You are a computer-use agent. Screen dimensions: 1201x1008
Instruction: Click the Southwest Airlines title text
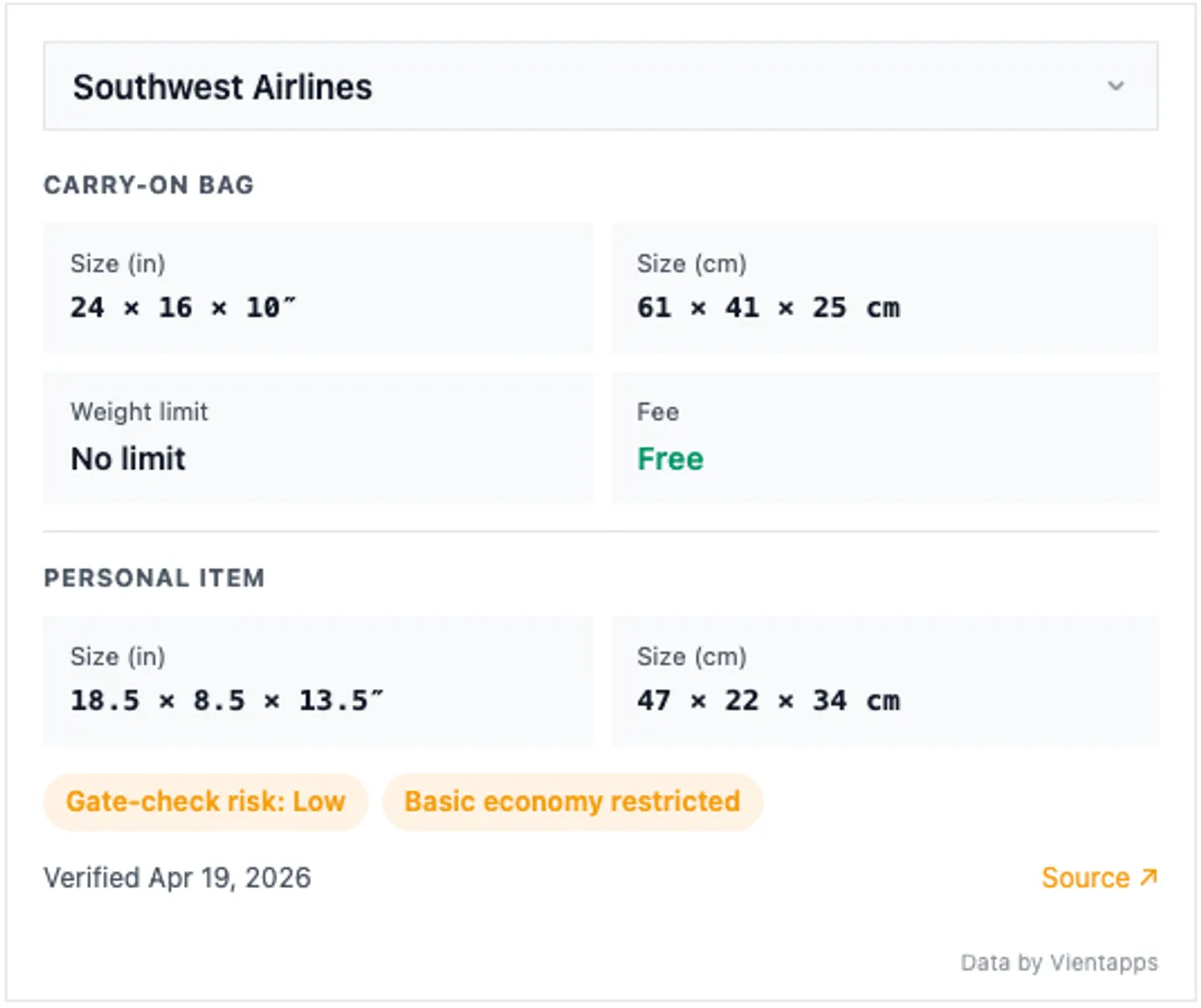(x=221, y=86)
